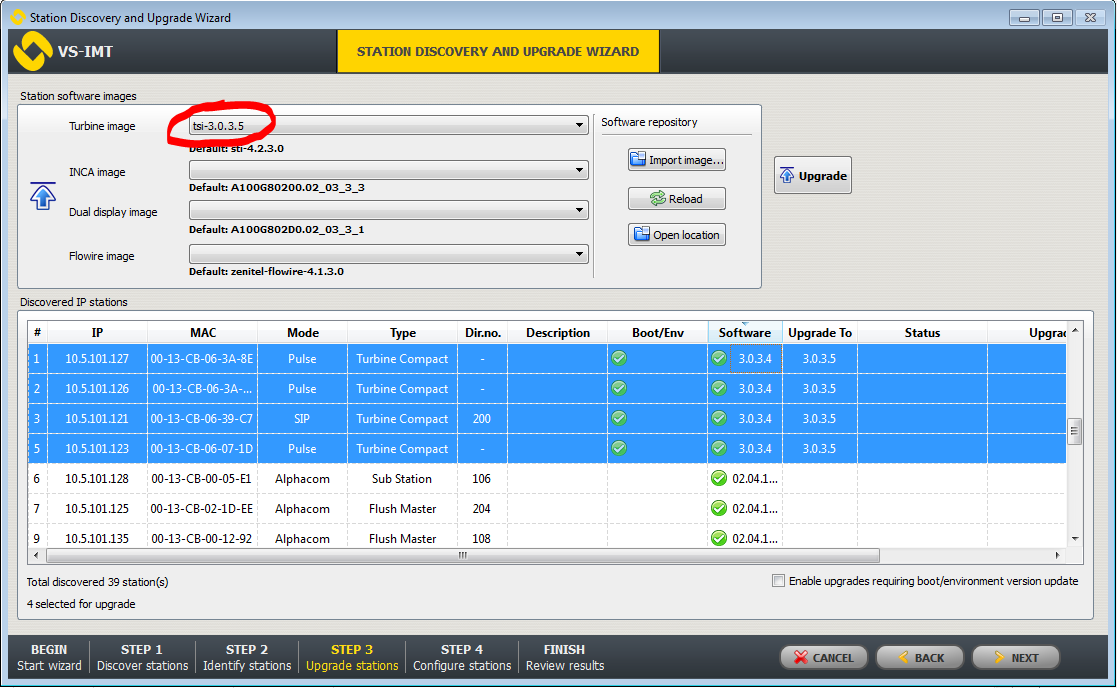Open the Flowire image dropdown
The height and width of the screenshot is (688, 1117).
(x=580, y=255)
